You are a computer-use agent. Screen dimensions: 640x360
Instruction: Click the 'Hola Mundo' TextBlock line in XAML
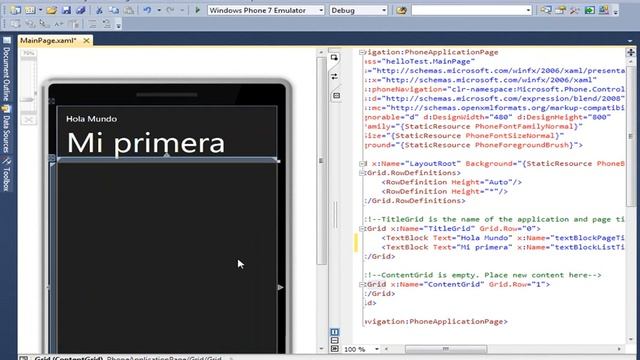503,238
